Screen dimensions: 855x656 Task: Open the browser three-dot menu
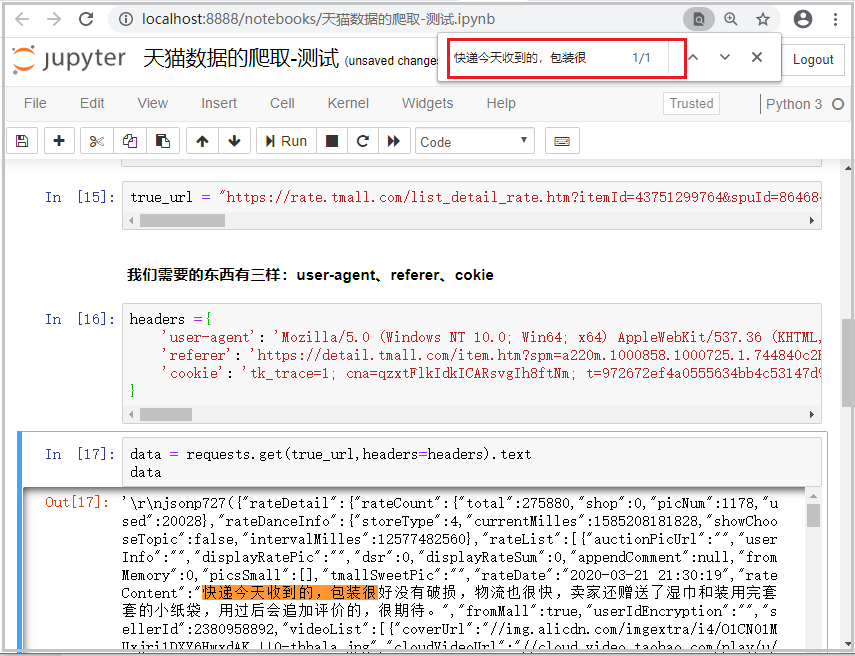coord(835,19)
